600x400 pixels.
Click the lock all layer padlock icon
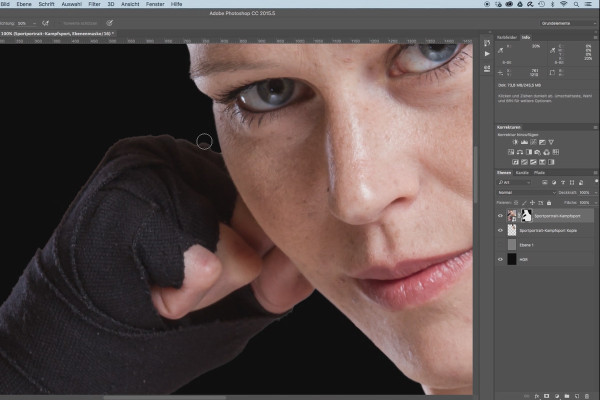[549, 202]
